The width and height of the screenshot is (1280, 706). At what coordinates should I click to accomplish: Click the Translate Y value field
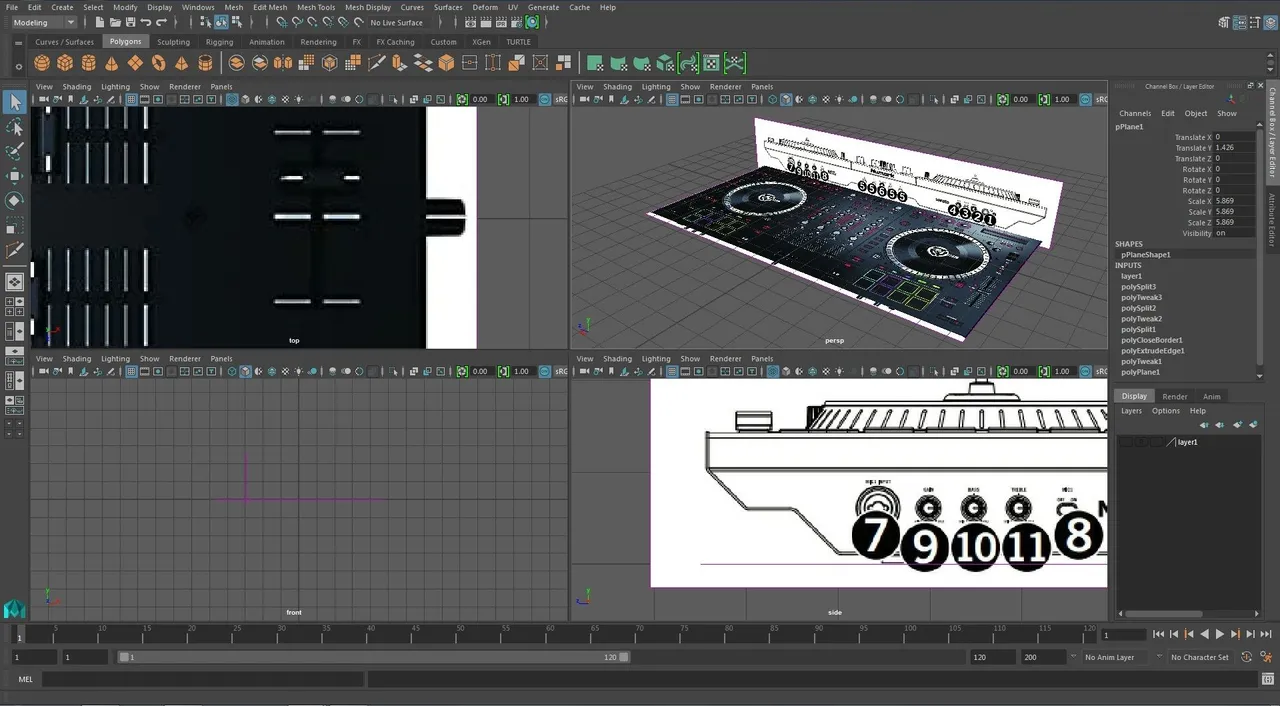[1233, 147]
